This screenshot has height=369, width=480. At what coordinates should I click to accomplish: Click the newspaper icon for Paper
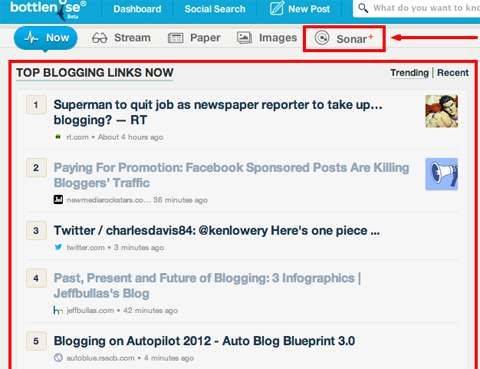tap(176, 38)
